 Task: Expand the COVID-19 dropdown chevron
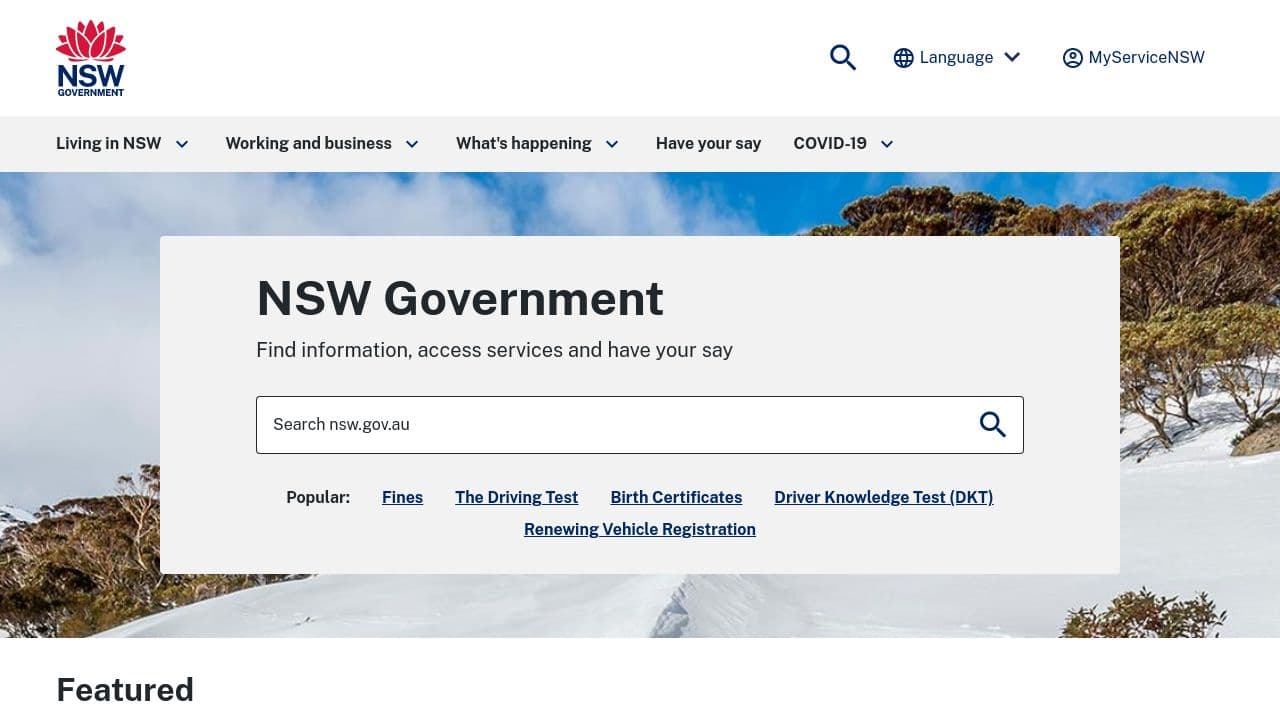886,144
